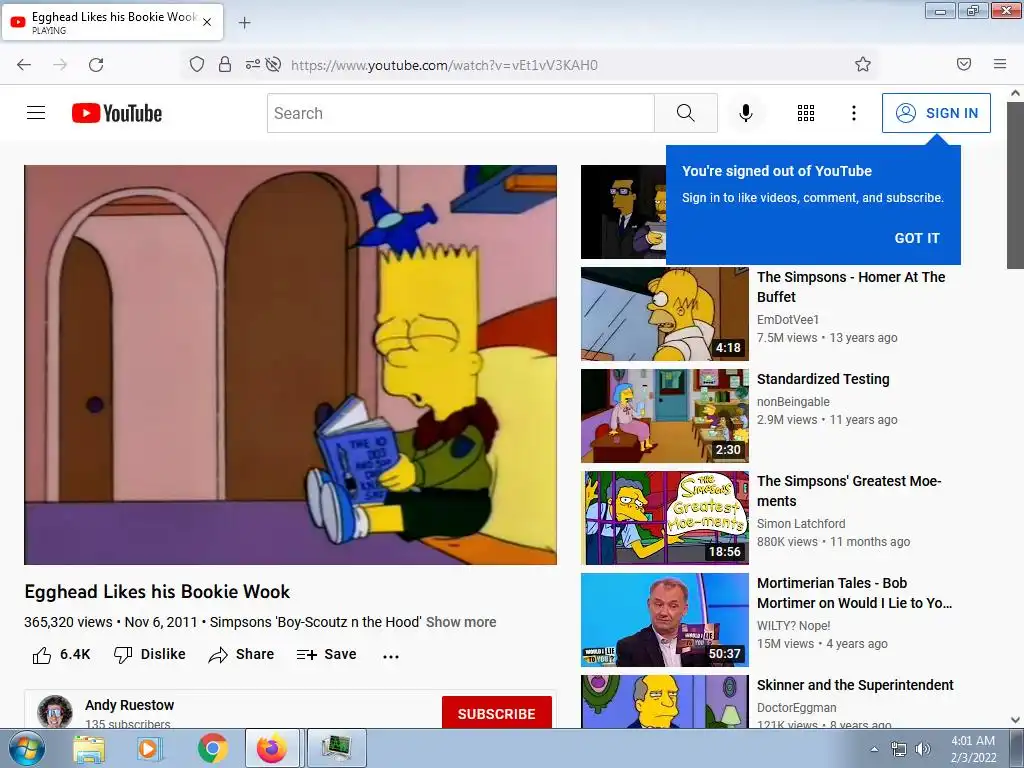Click Andy Ruestow's channel avatar
1024x768 pixels.
(x=54, y=712)
